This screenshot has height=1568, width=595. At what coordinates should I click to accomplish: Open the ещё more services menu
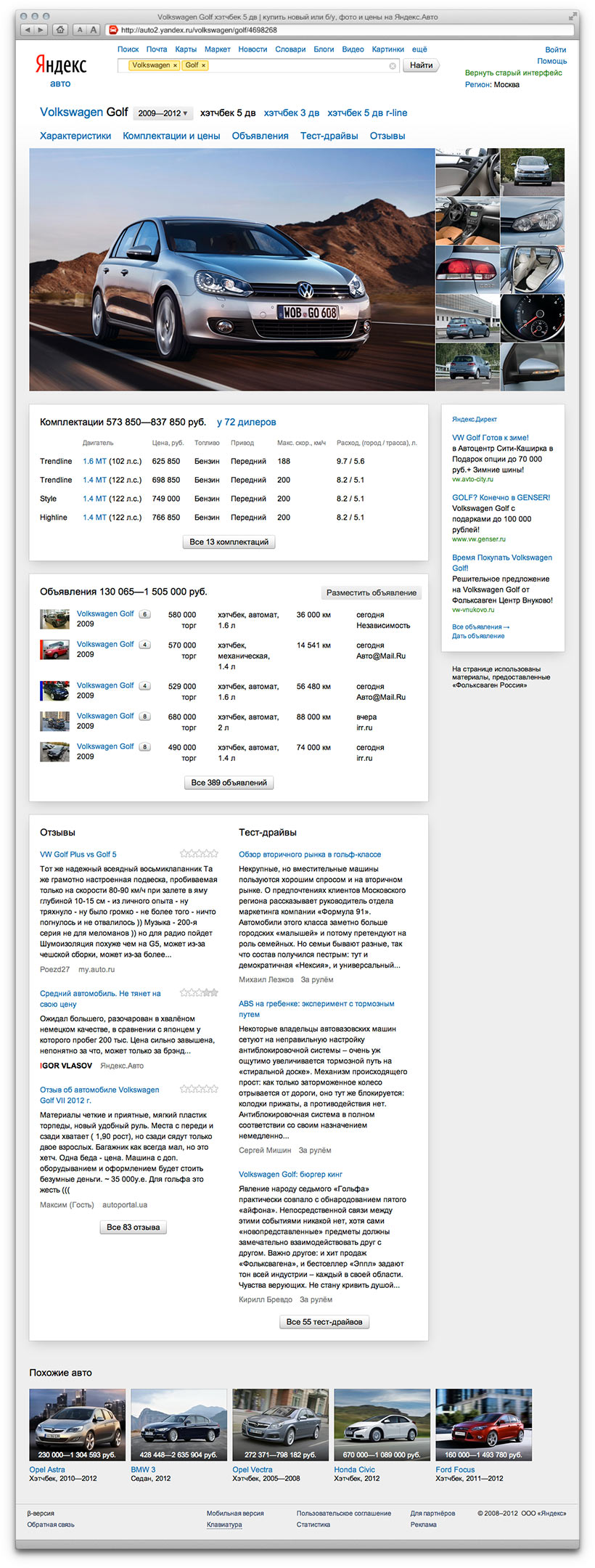419,49
